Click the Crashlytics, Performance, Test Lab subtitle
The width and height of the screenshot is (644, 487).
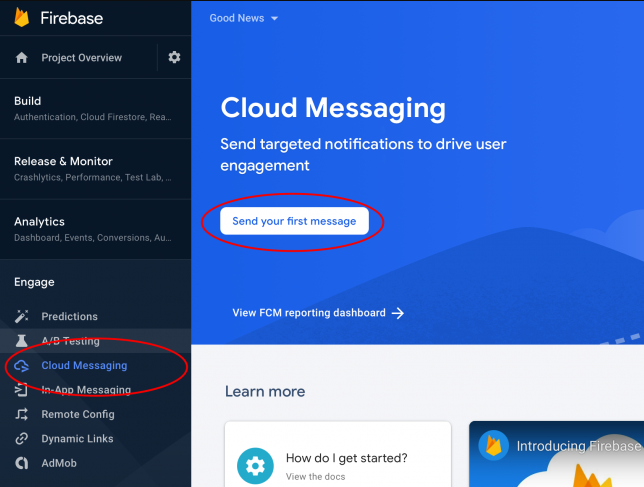click(93, 177)
